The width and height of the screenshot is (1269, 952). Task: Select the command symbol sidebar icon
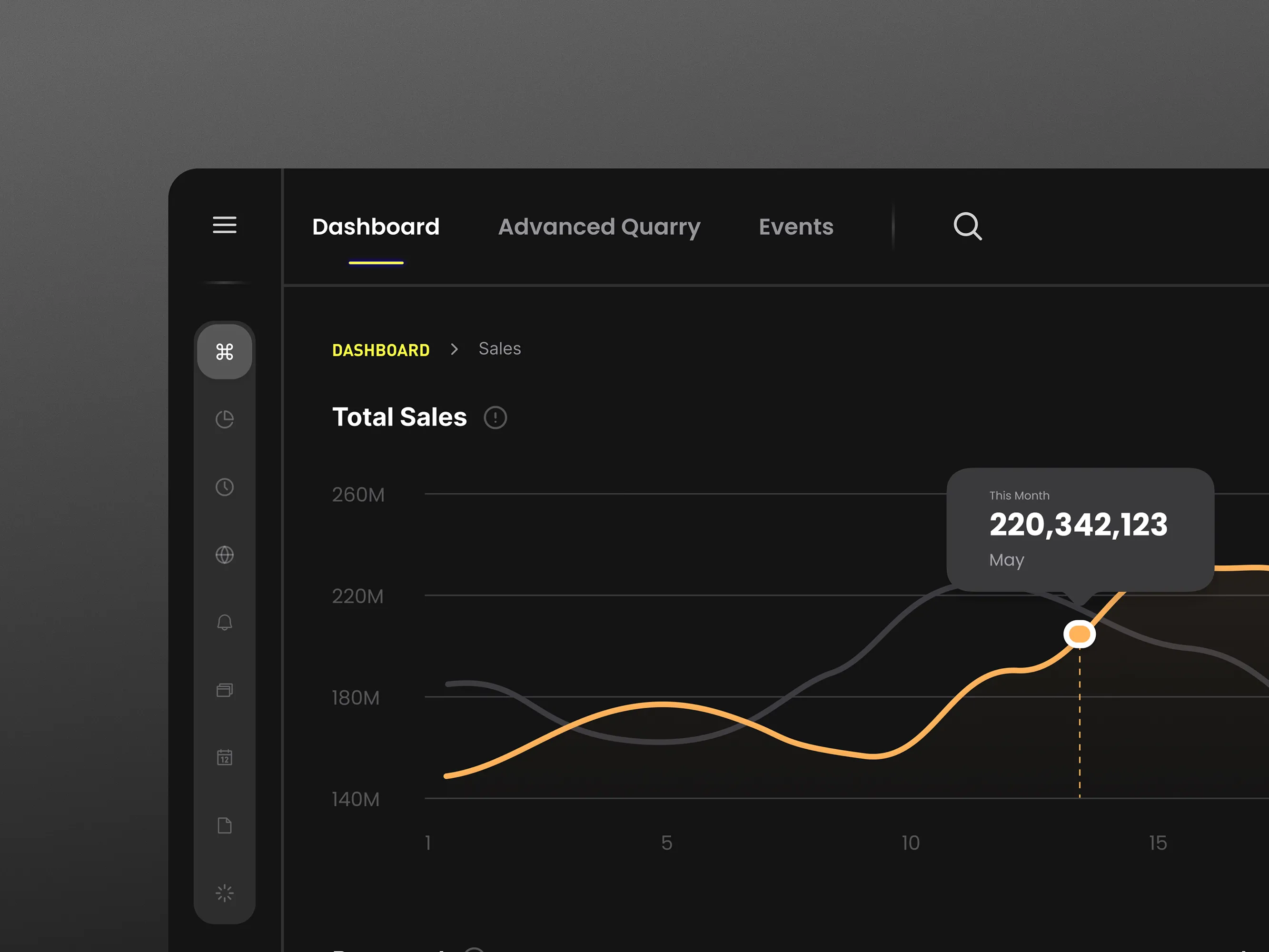(x=224, y=351)
